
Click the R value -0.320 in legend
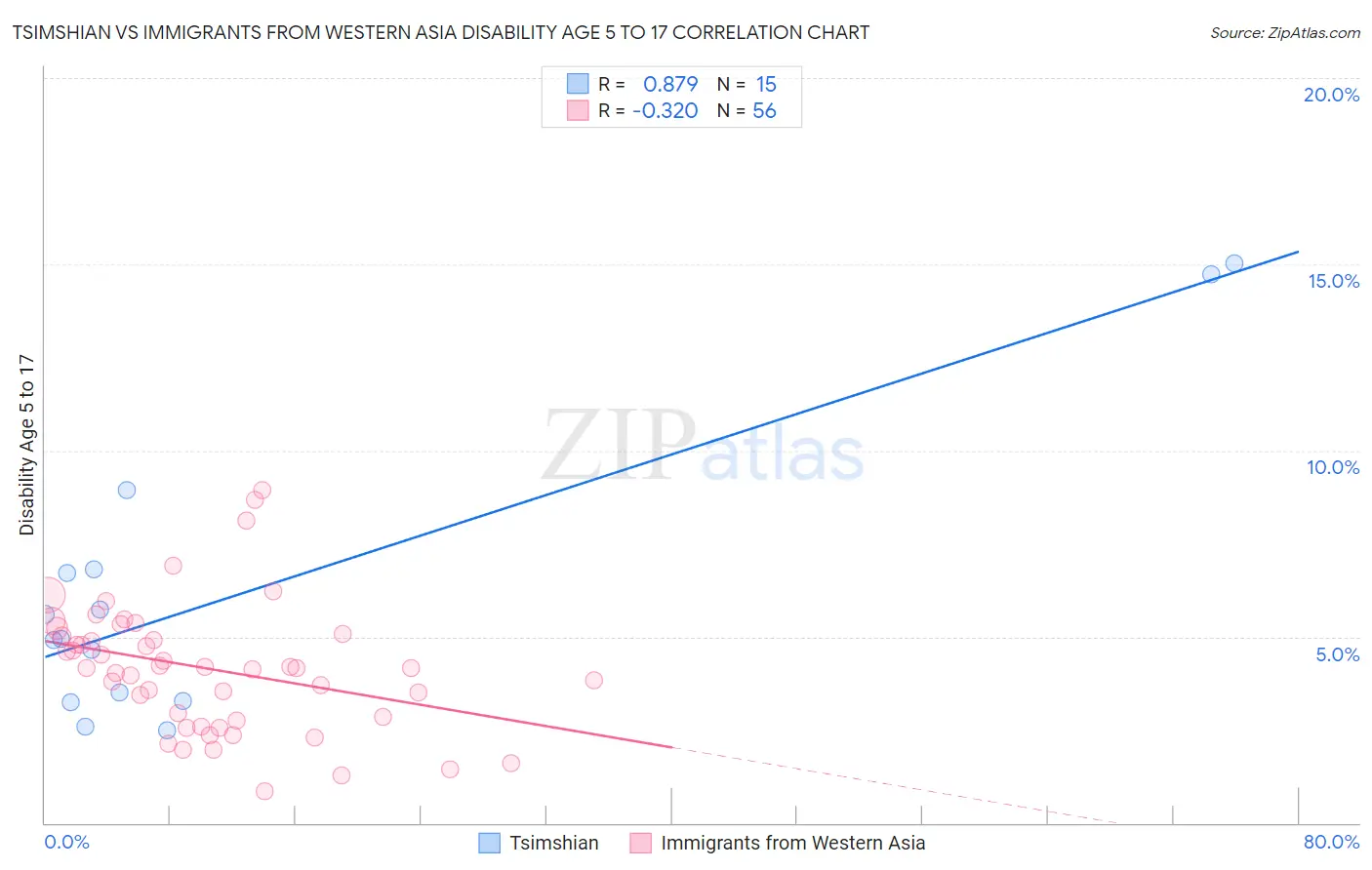[x=666, y=110]
